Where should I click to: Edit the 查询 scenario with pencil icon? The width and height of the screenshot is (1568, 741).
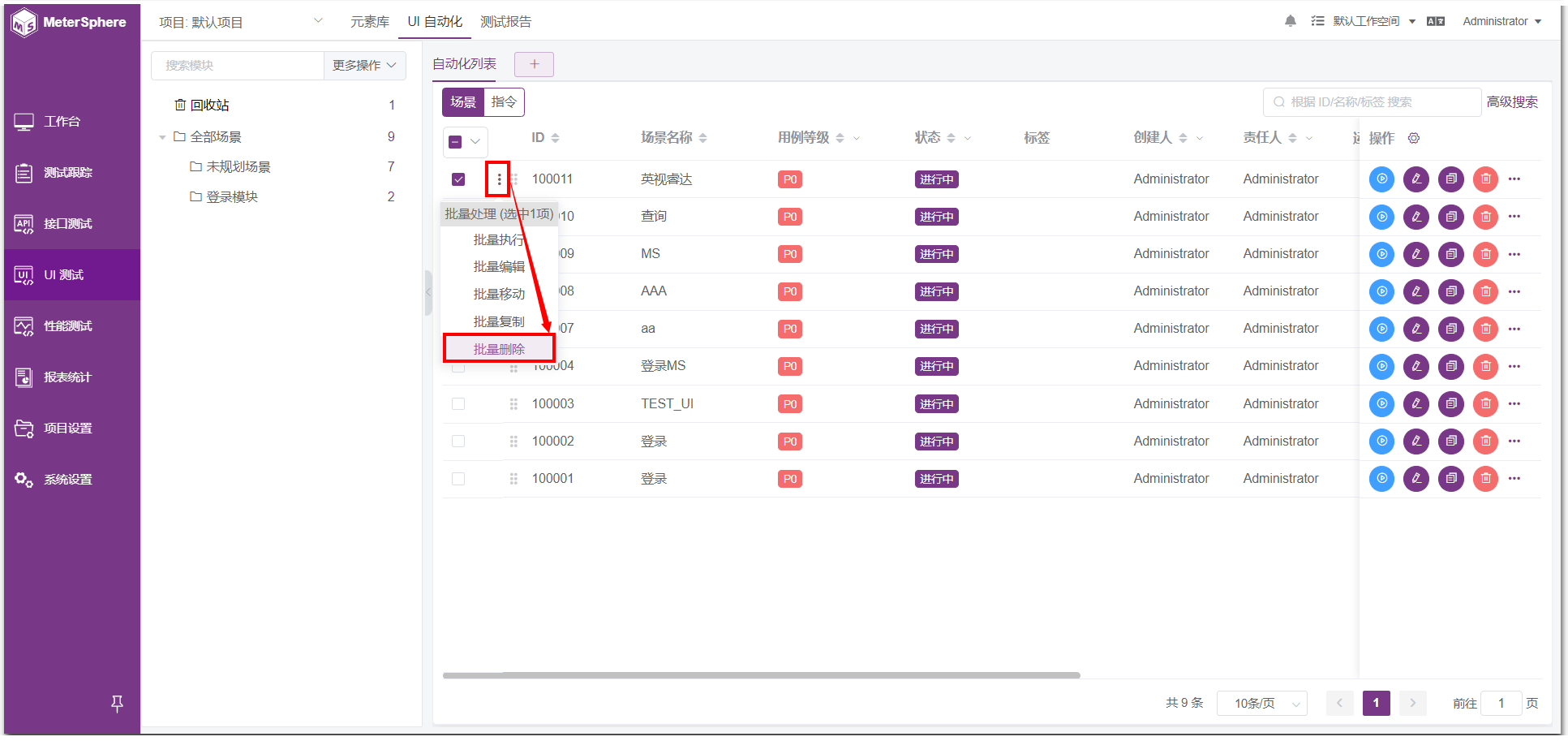(x=1416, y=217)
